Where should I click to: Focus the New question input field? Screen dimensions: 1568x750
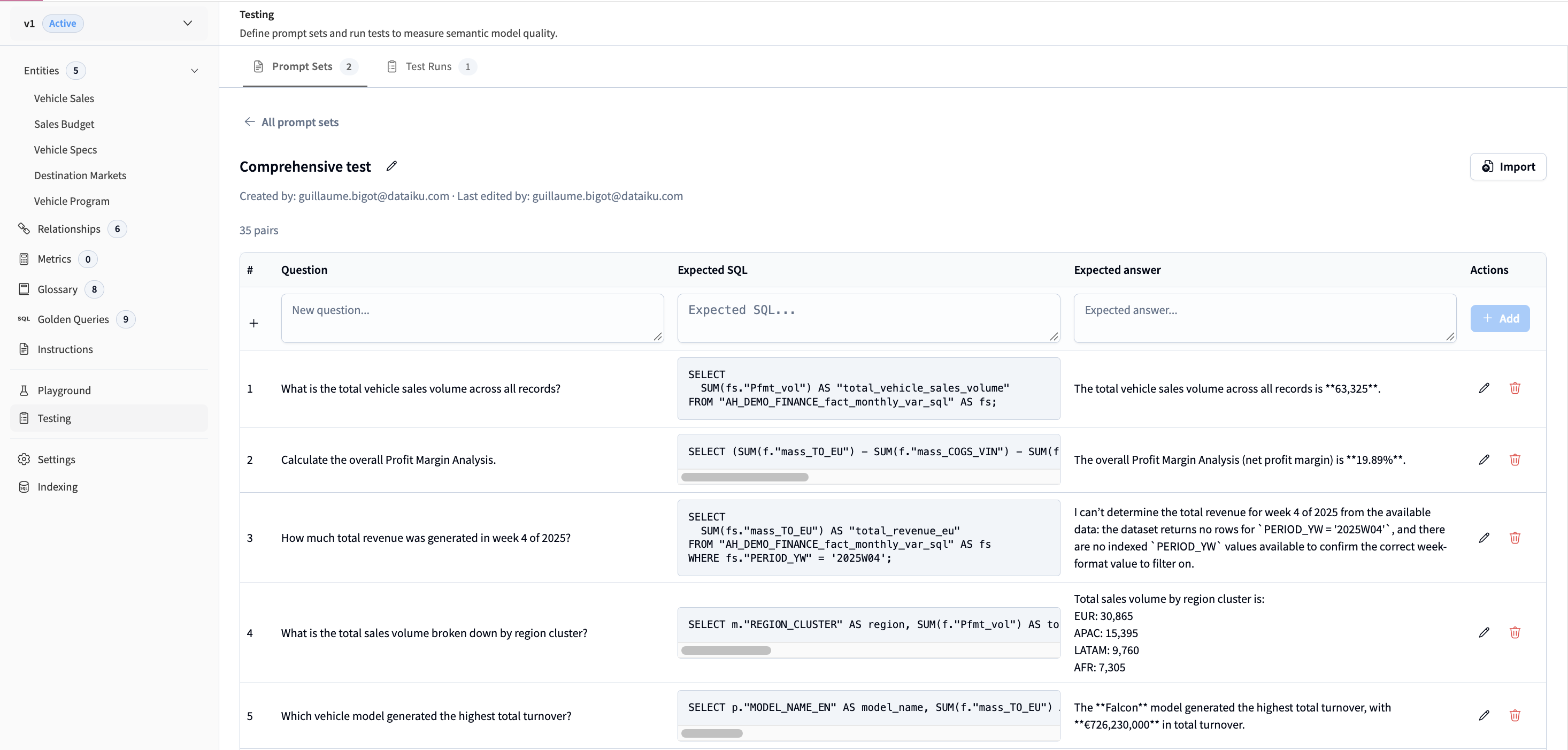(x=472, y=318)
